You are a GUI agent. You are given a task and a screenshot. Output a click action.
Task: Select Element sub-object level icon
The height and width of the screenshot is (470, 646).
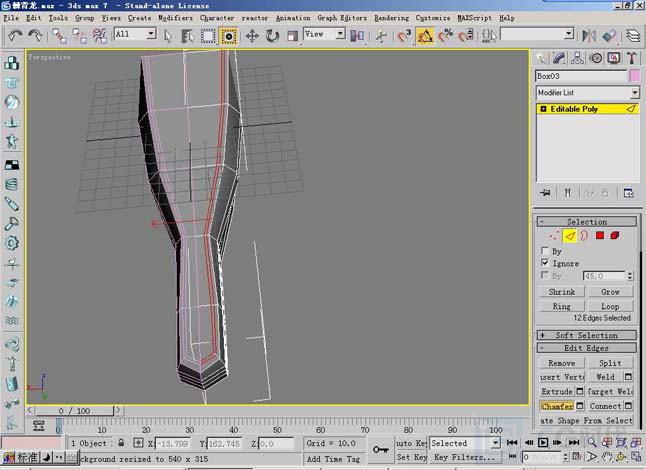pyautogui.click(x=615, y=236)
